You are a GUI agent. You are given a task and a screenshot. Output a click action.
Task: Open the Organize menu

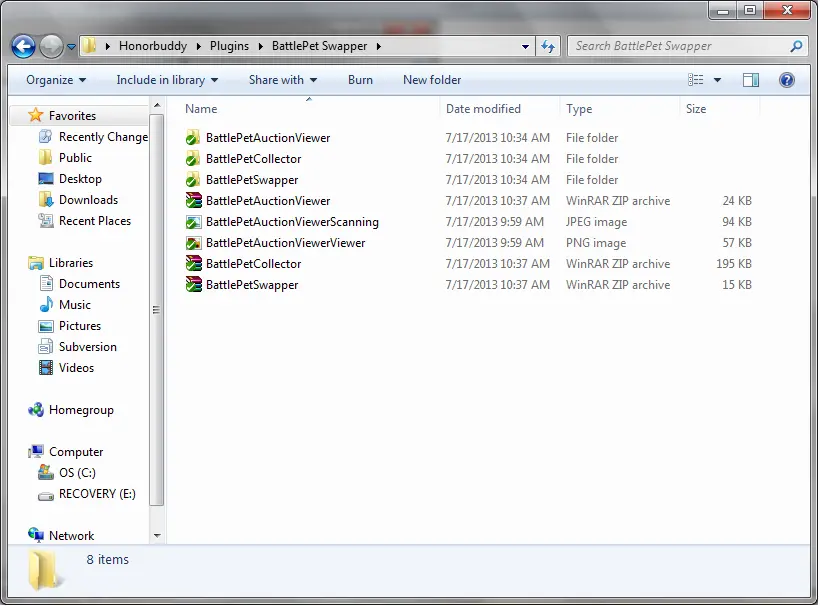pos(56,80)
